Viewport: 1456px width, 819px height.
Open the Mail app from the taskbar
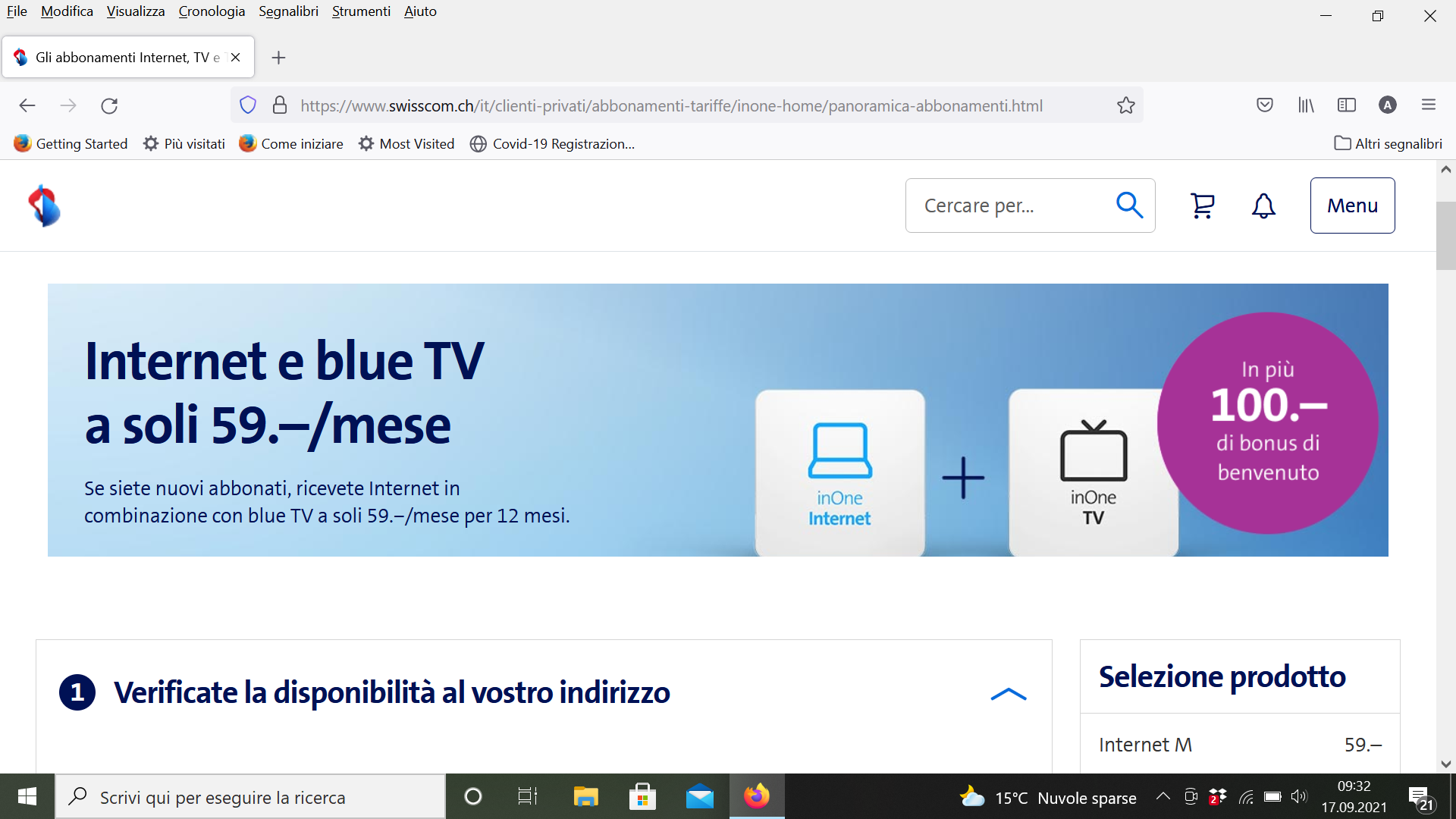click(700, 796)
